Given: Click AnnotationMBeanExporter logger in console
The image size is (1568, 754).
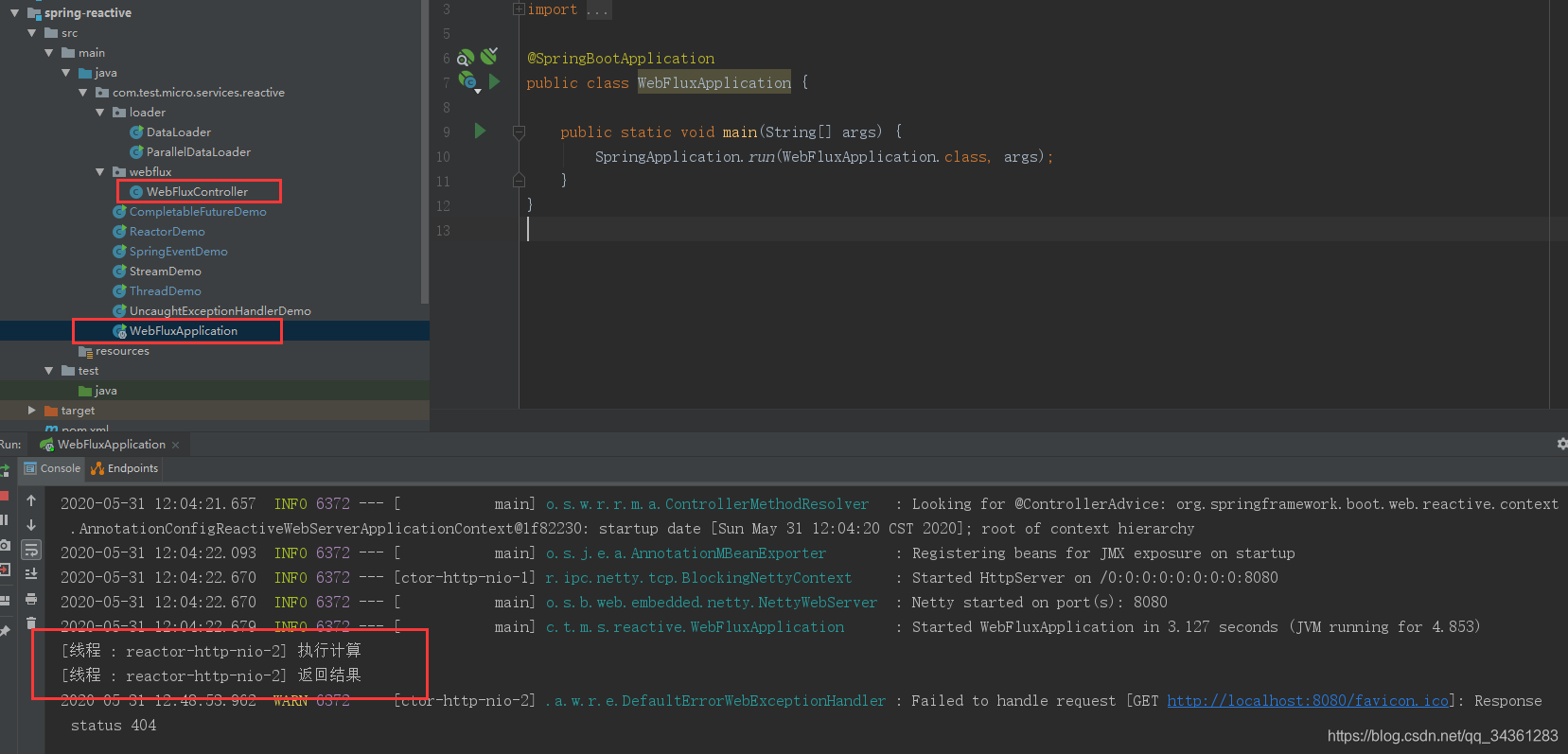Looking at the screenshot, I should click(x=686, y=553).
